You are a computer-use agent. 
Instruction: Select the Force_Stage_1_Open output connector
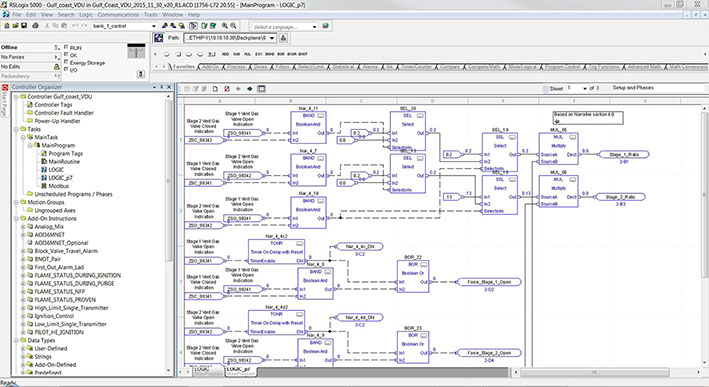(488, 282)
